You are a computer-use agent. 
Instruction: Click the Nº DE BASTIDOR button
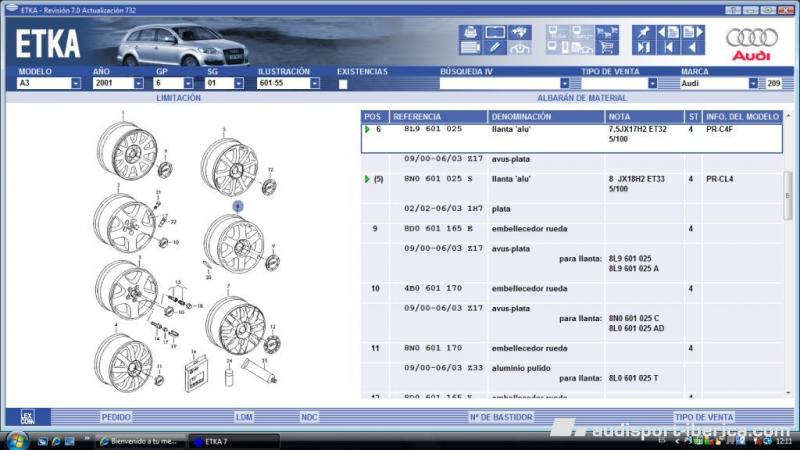[501, 417]
